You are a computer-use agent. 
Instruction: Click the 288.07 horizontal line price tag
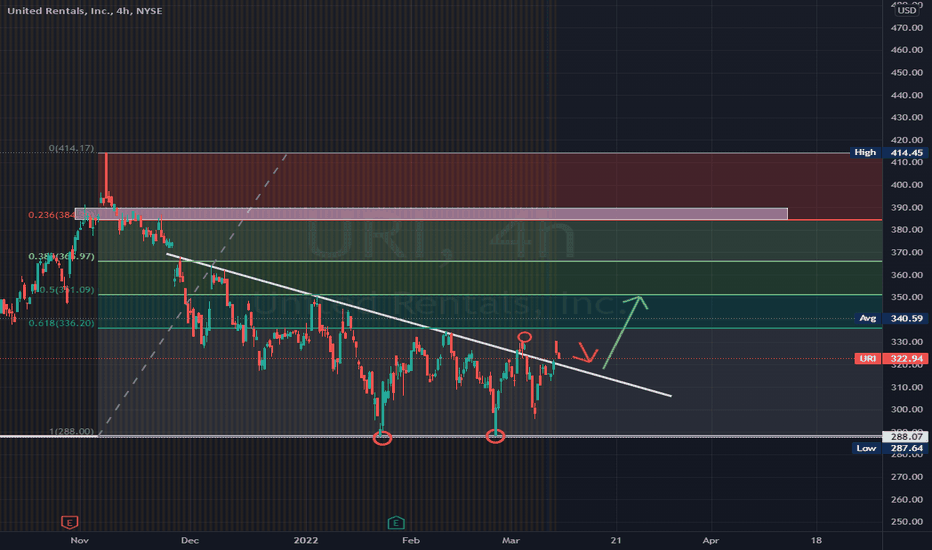(x=906, y=436)
